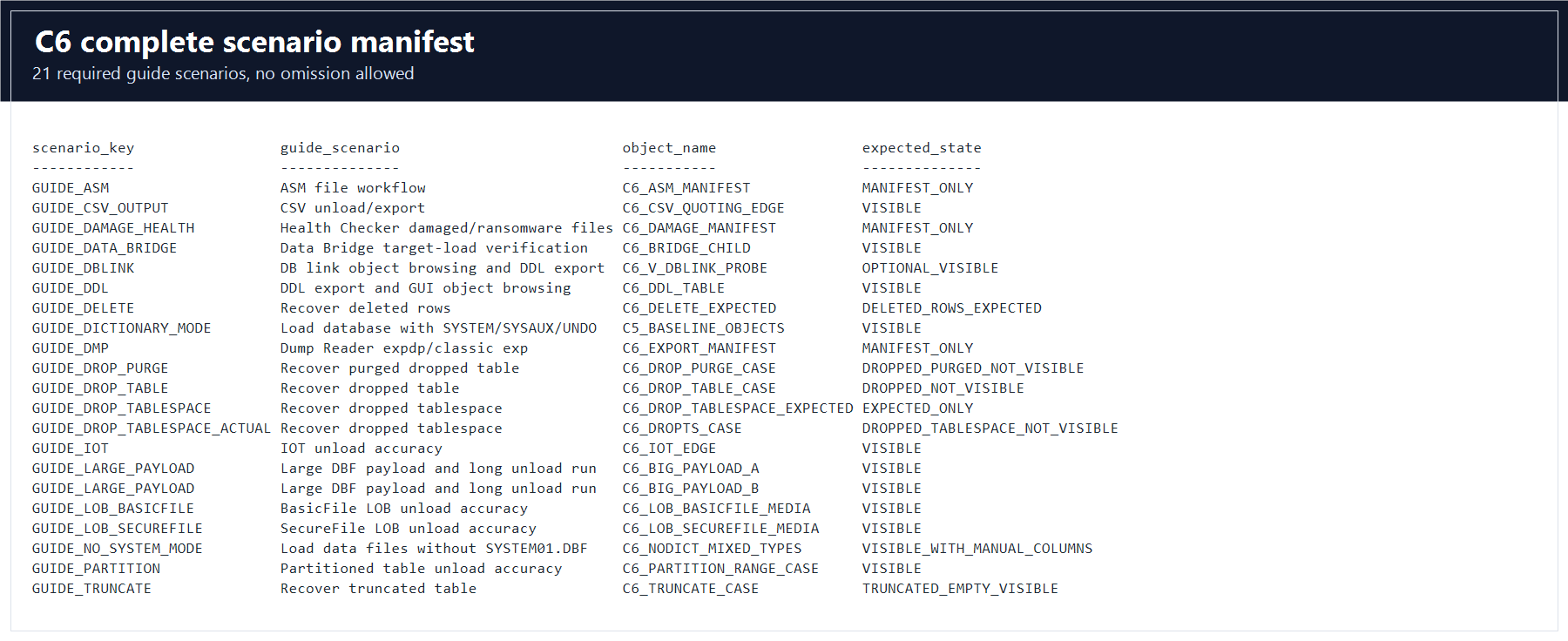The width and height of the screenshot is (1568, 641).
Task: Click the C6_EXPORT_MANIFEST object name
Action: pyautogui.click(x=700, y=348)
